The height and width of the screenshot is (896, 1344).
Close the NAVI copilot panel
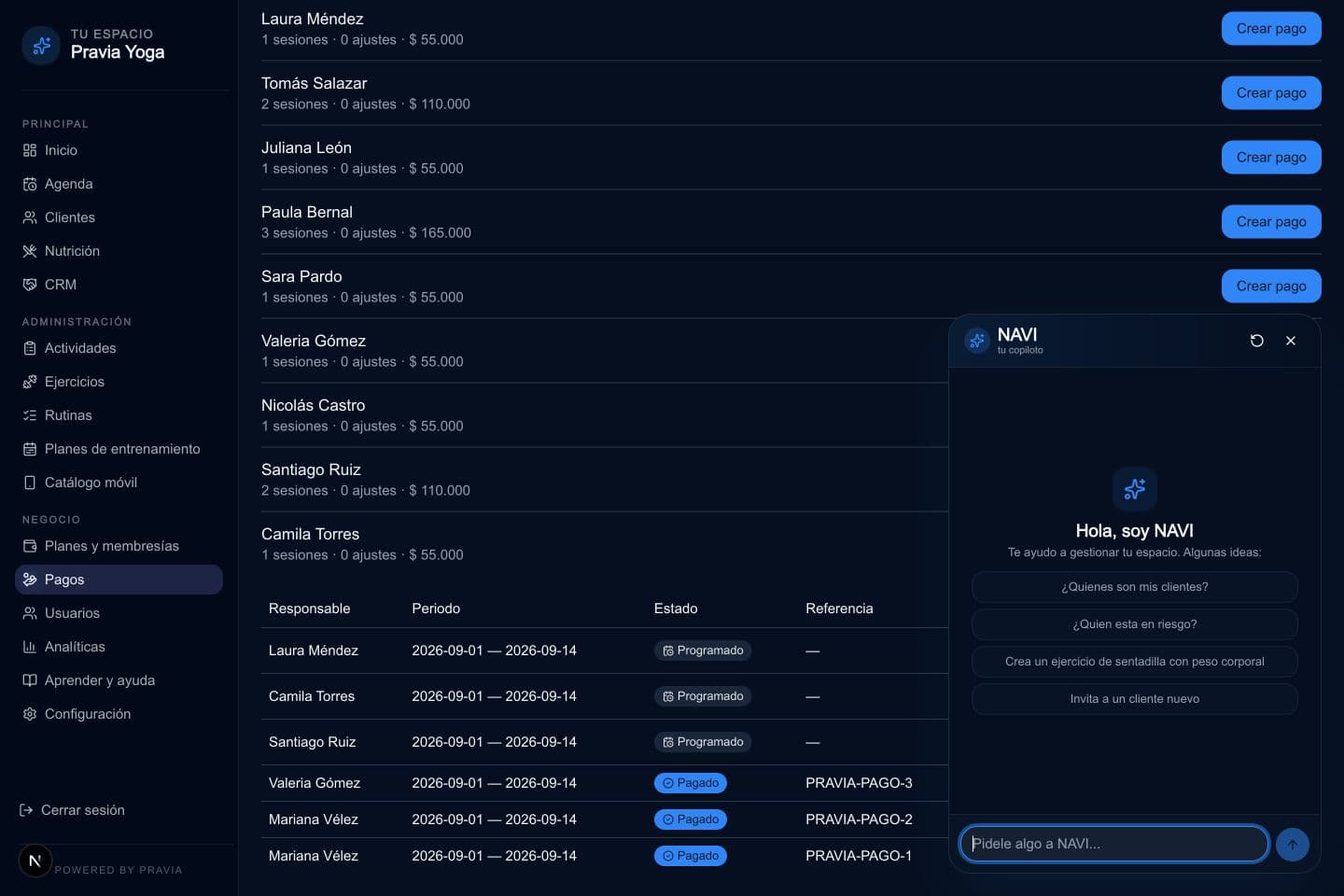coord(1291,341)
